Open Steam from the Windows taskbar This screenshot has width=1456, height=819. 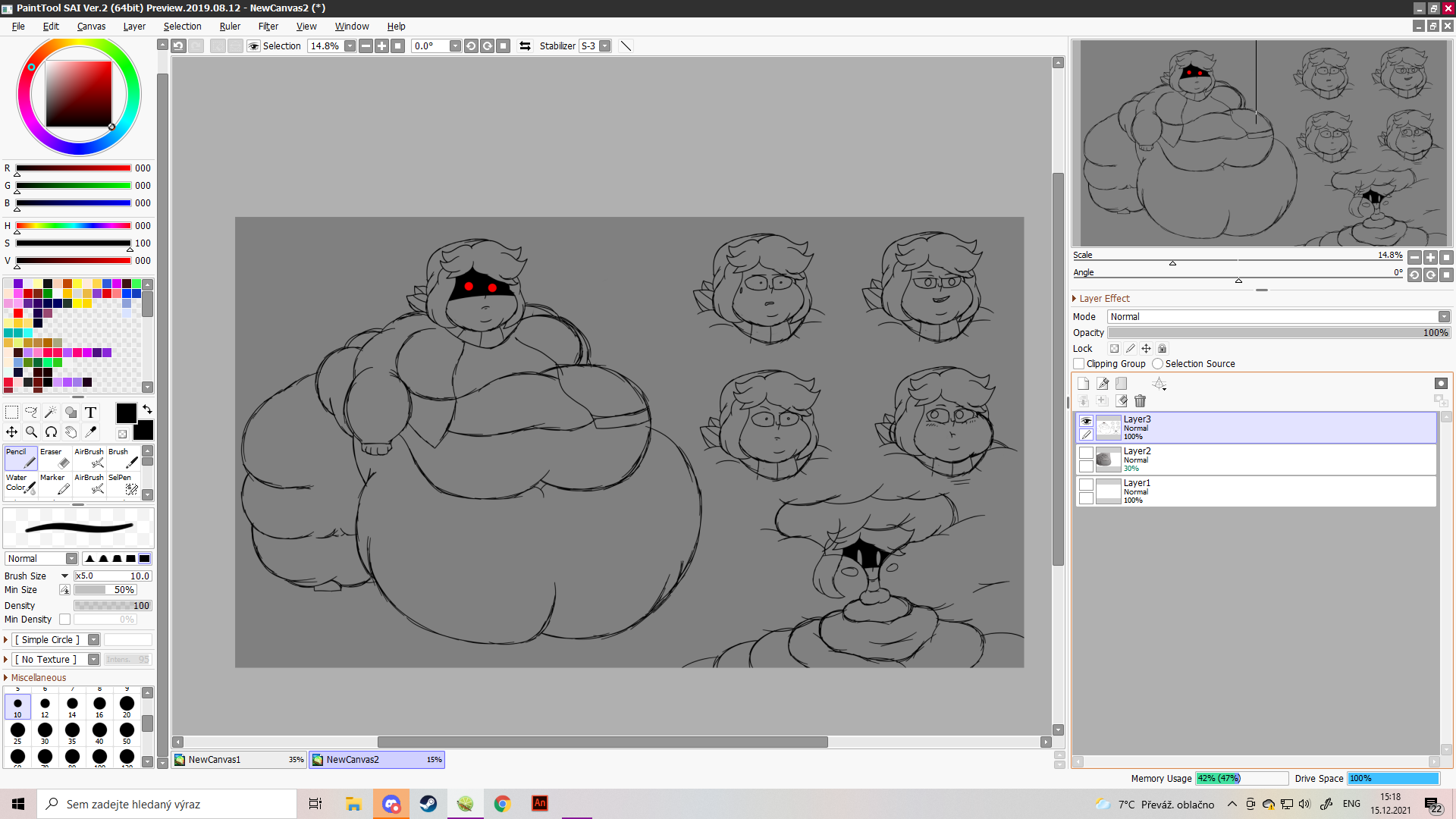[428, 804]
